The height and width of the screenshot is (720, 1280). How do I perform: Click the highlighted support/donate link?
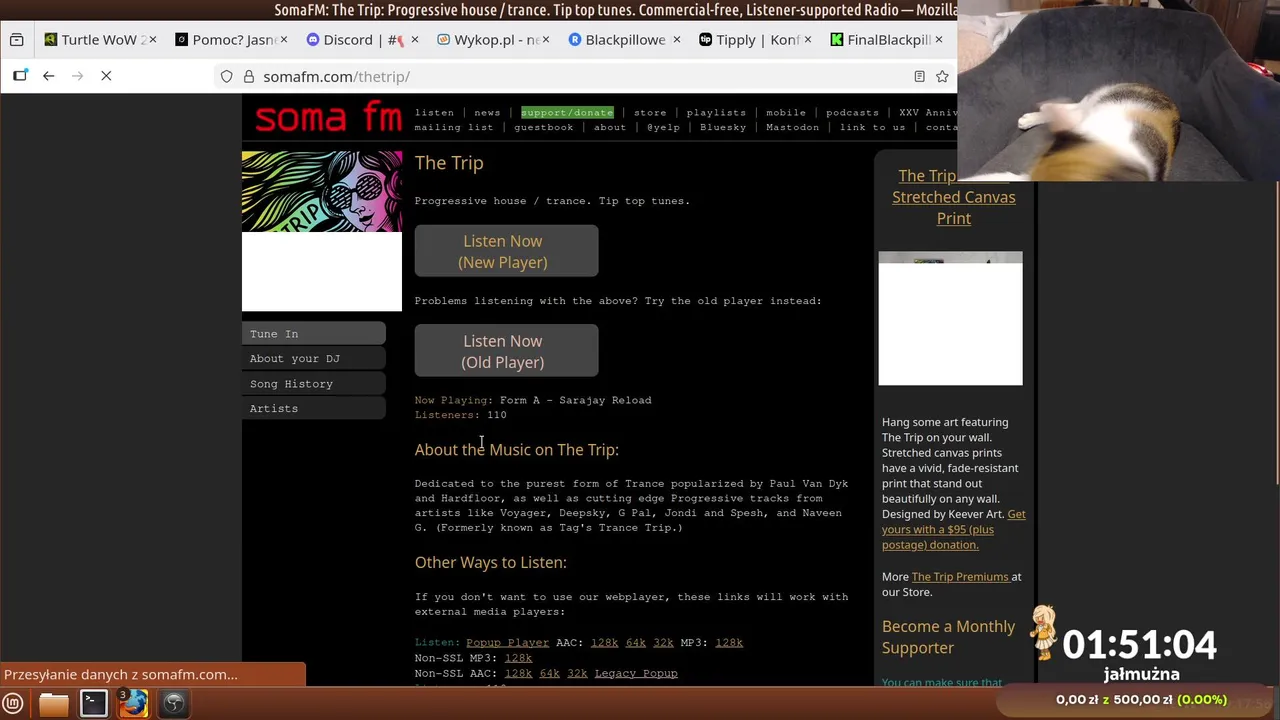click(x=567, y=112)
